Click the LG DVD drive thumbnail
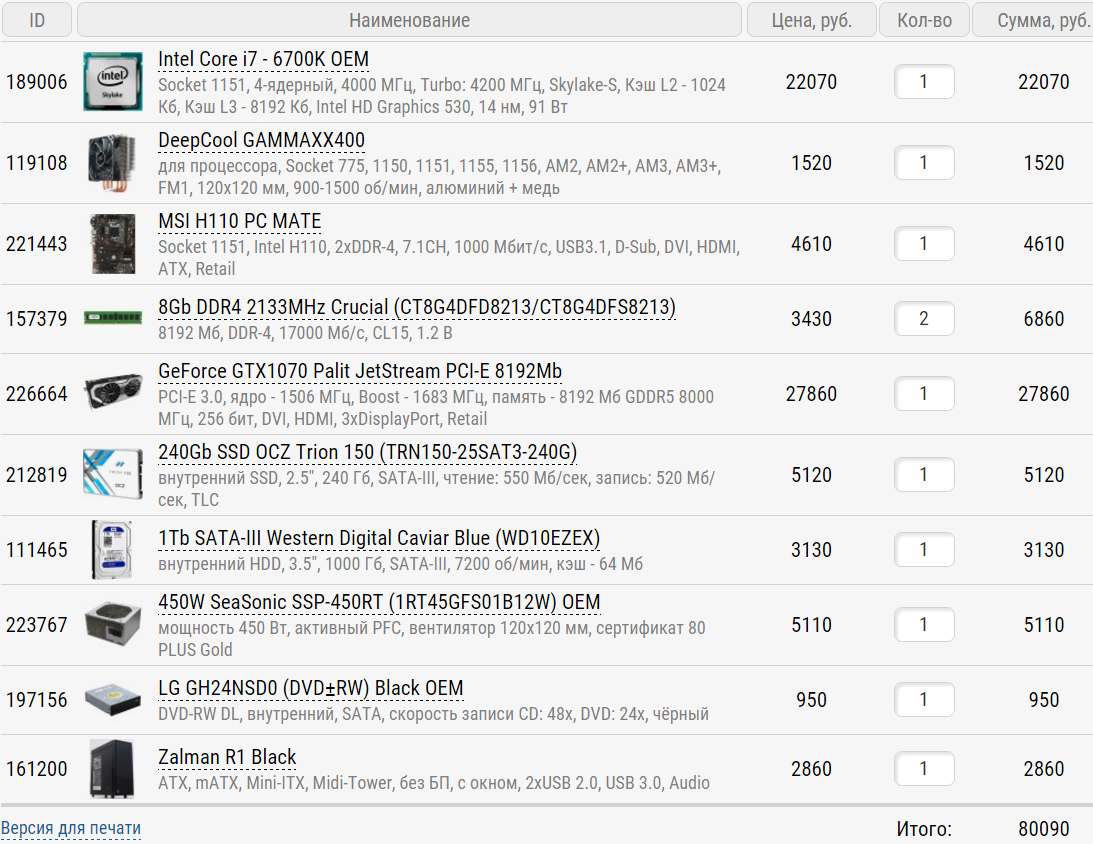 112,699
